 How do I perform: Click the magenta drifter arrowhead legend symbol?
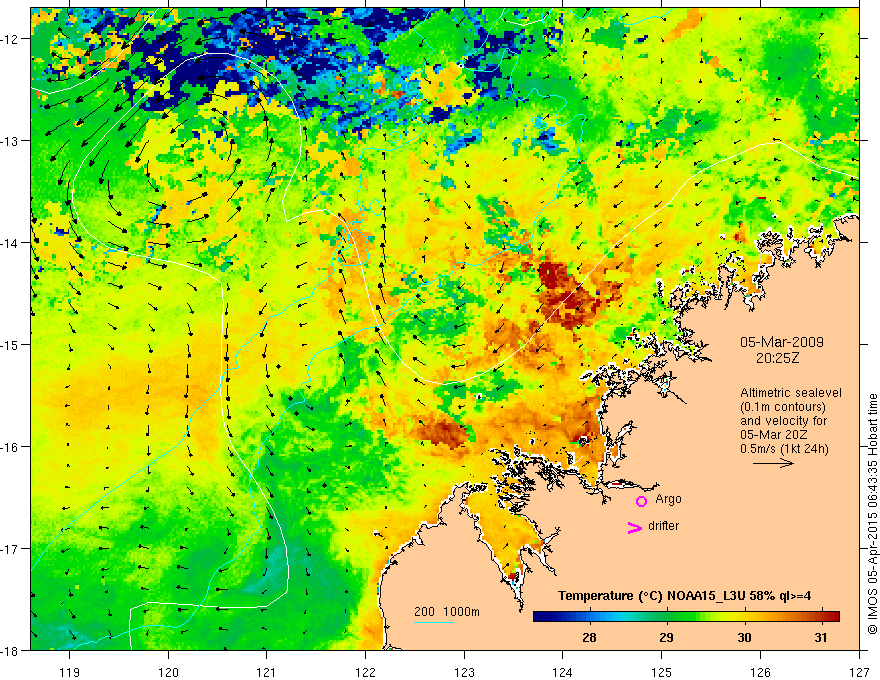click(x=635, y=527)
